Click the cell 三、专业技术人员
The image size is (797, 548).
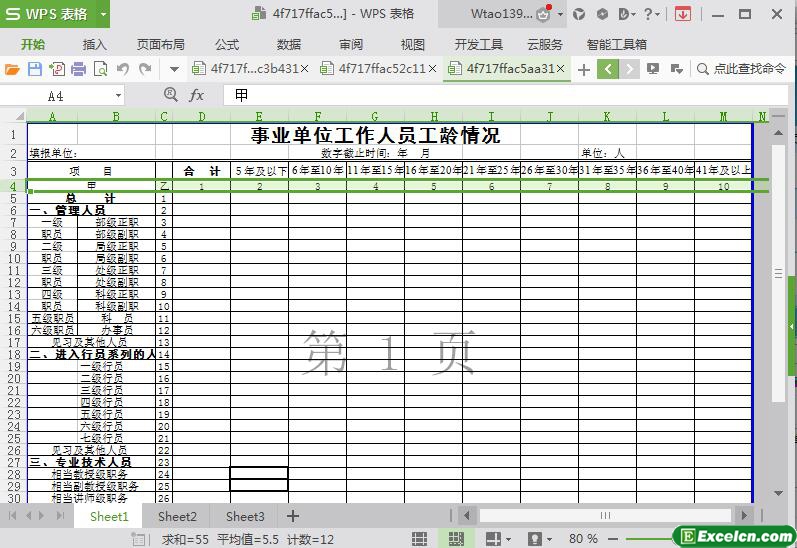[91, 462]
